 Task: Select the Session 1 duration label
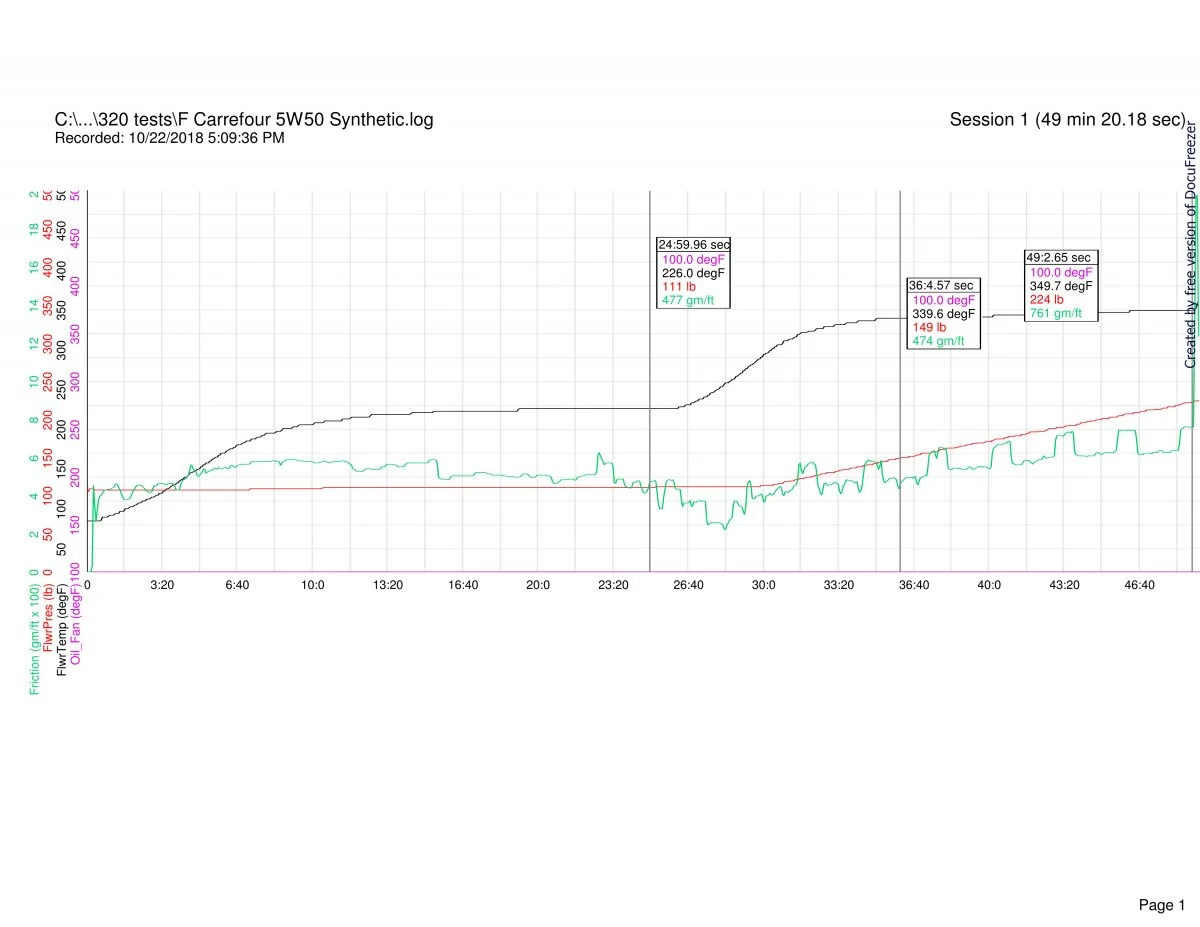click(1066, 120)
